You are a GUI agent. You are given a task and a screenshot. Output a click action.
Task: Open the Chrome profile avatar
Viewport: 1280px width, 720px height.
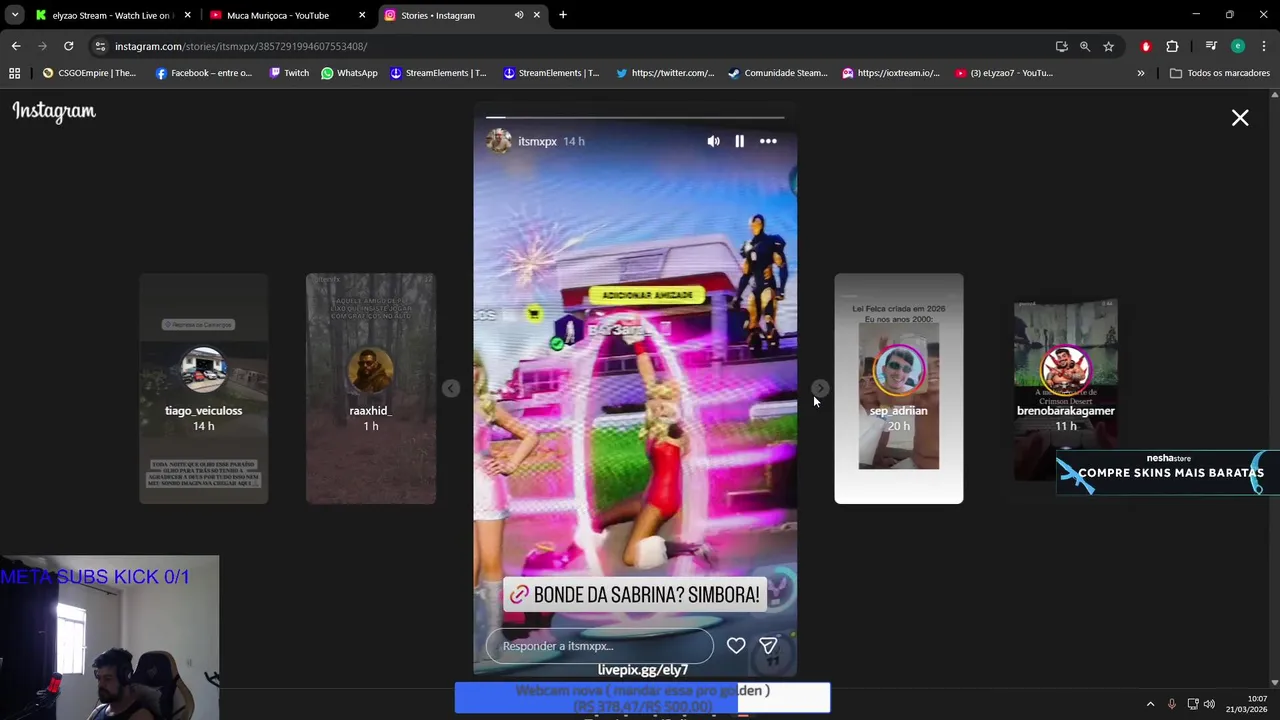(1238, 46)
